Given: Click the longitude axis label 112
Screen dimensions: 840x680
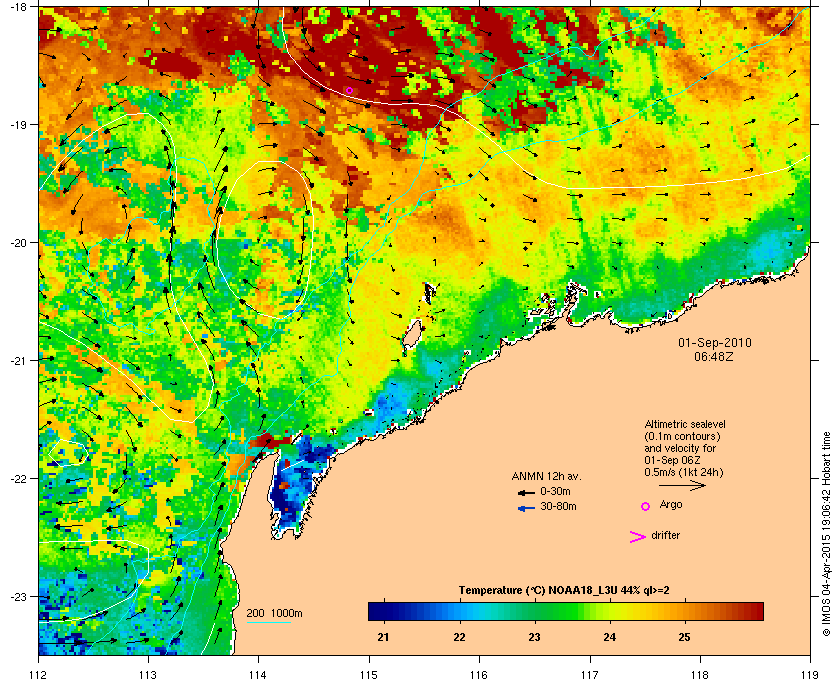Looking at the screenshot, I should tap(38, 675).
